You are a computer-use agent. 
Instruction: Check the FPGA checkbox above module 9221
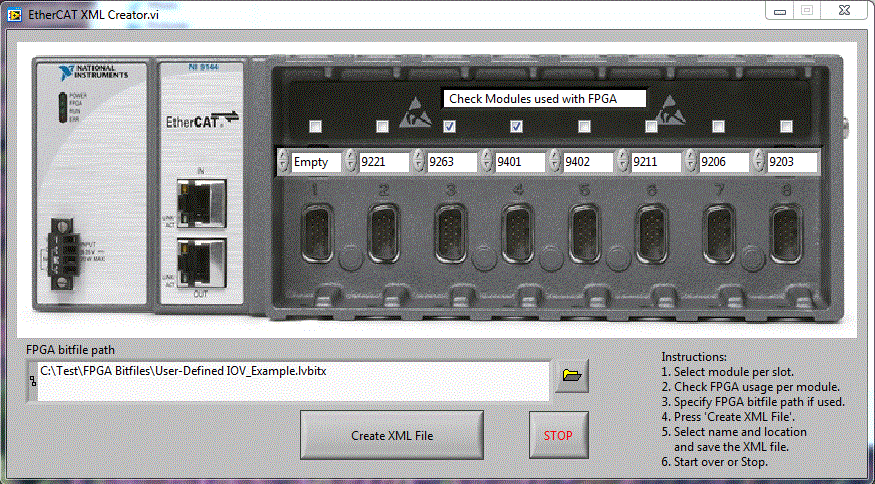click(x=382, y=127)
